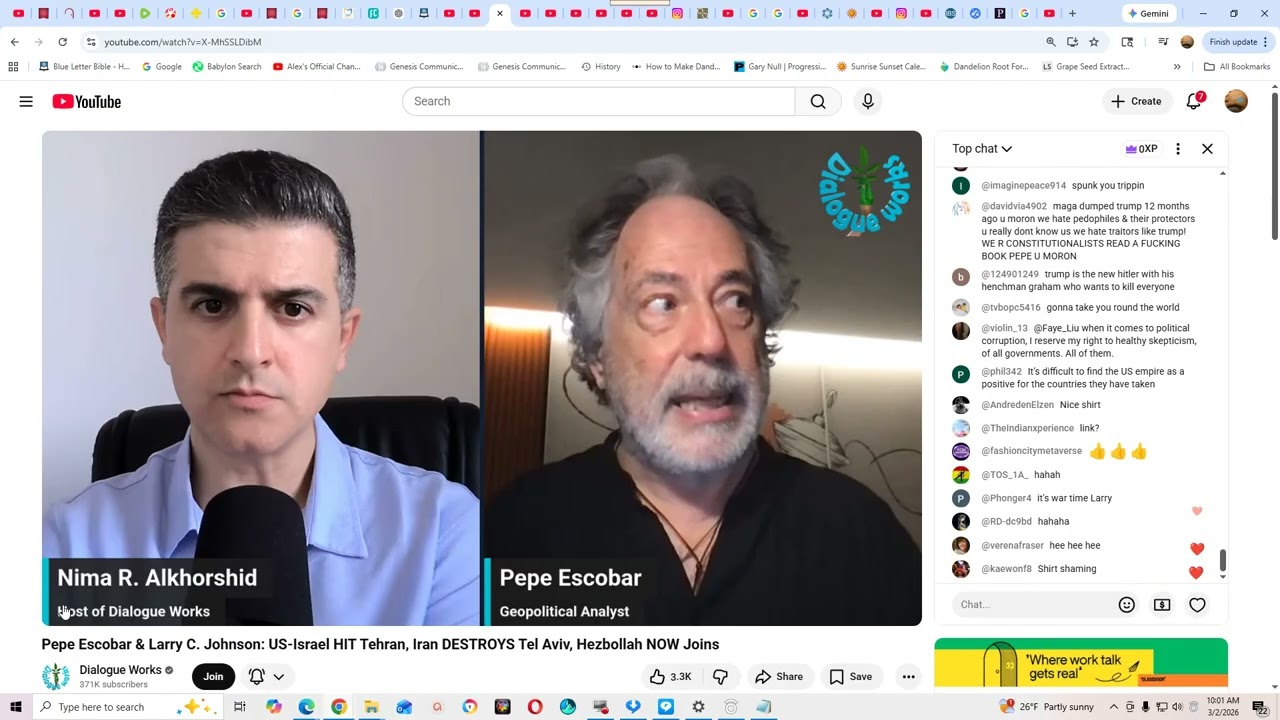1280x720 pixels.
Task: Click chat username @phil342
Action: [1001, 371]
